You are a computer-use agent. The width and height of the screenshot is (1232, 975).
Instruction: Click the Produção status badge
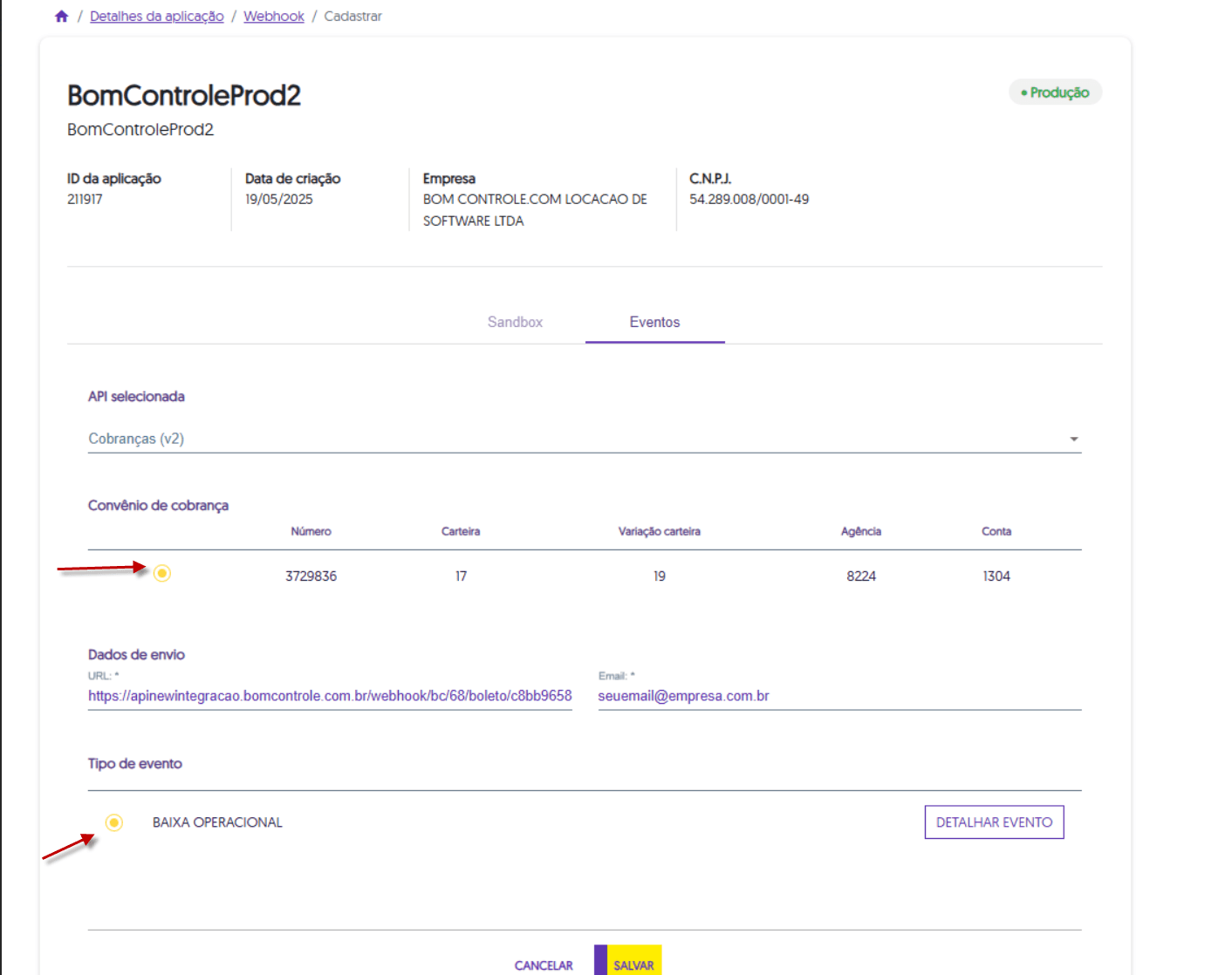coord(1055,92)
